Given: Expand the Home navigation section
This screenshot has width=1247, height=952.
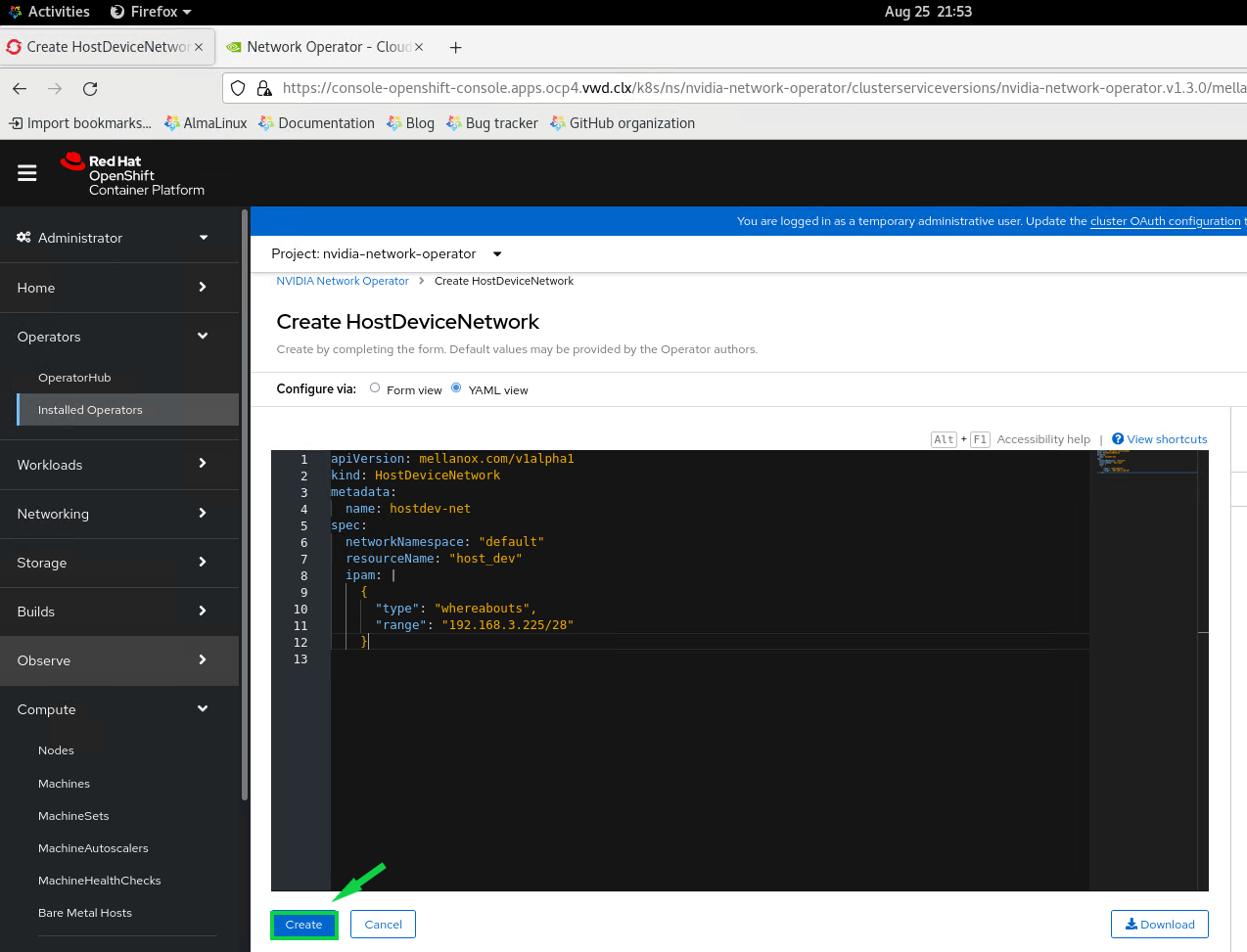Looking at the screenshot, I should [119, 288].
